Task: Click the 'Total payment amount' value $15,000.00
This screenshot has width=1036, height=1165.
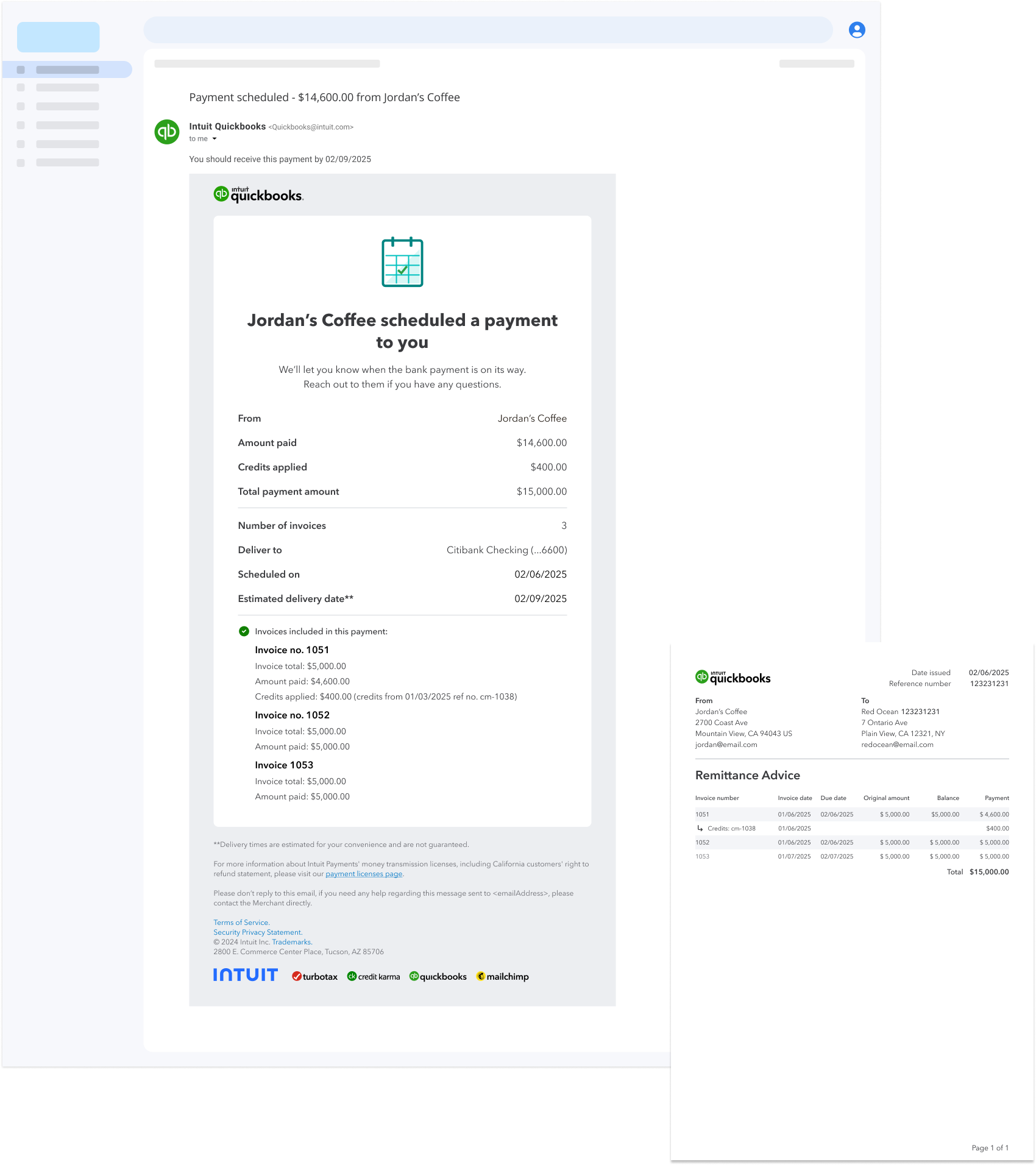Action: (x=542, y=491)
